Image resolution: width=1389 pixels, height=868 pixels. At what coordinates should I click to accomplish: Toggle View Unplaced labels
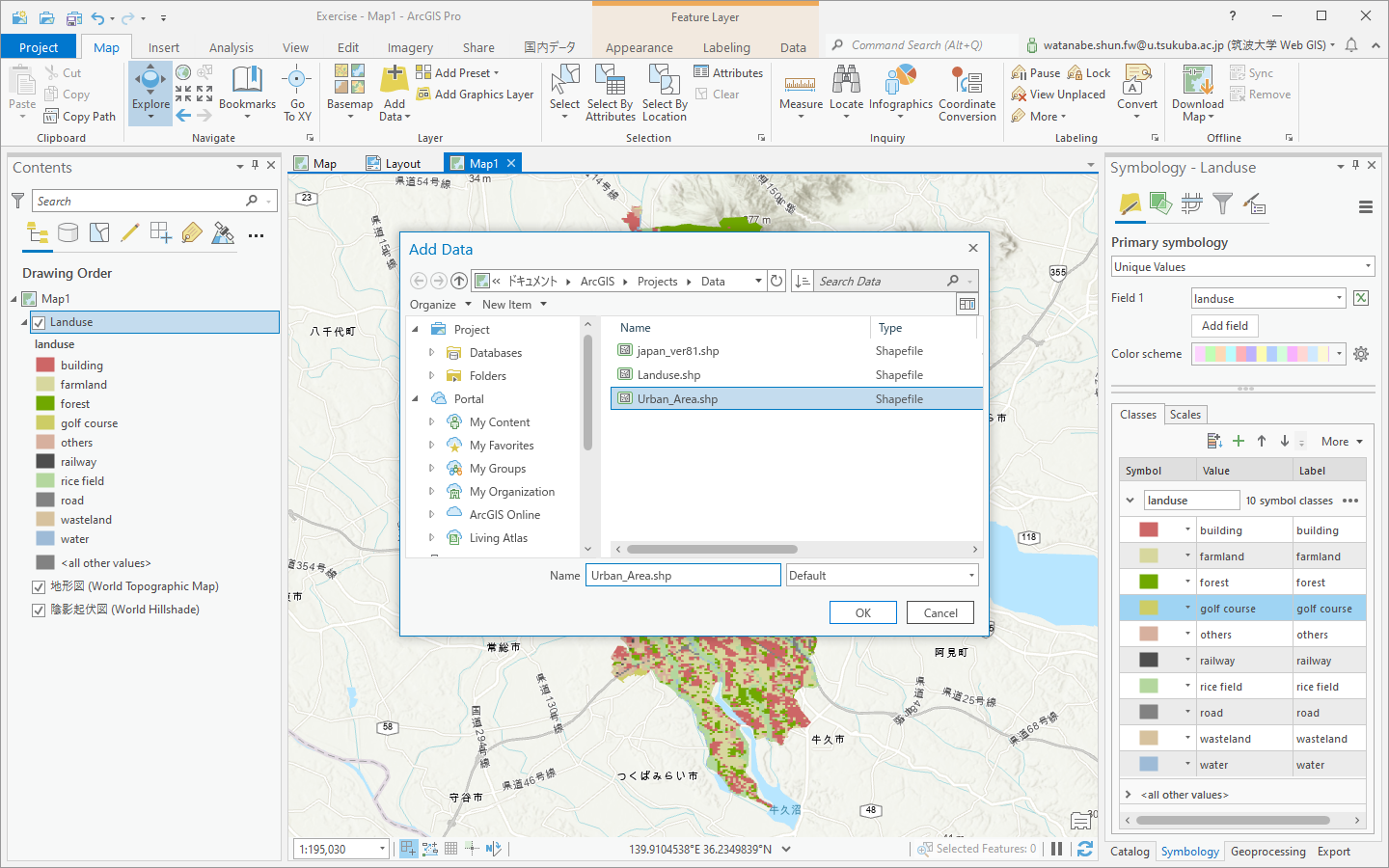1058,95
